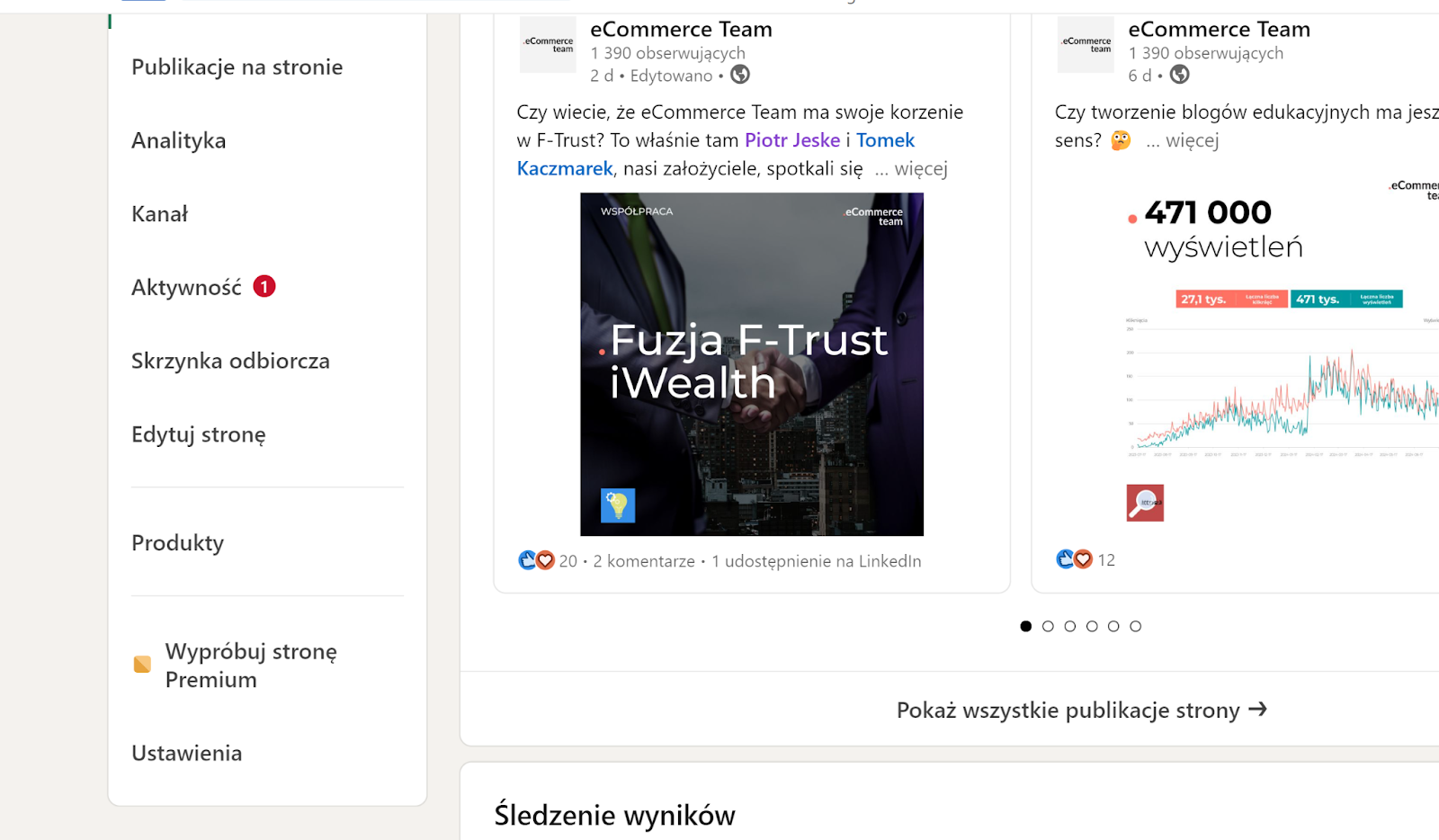
Task: Click the 12 reactions count
Action: [1106, 560]
